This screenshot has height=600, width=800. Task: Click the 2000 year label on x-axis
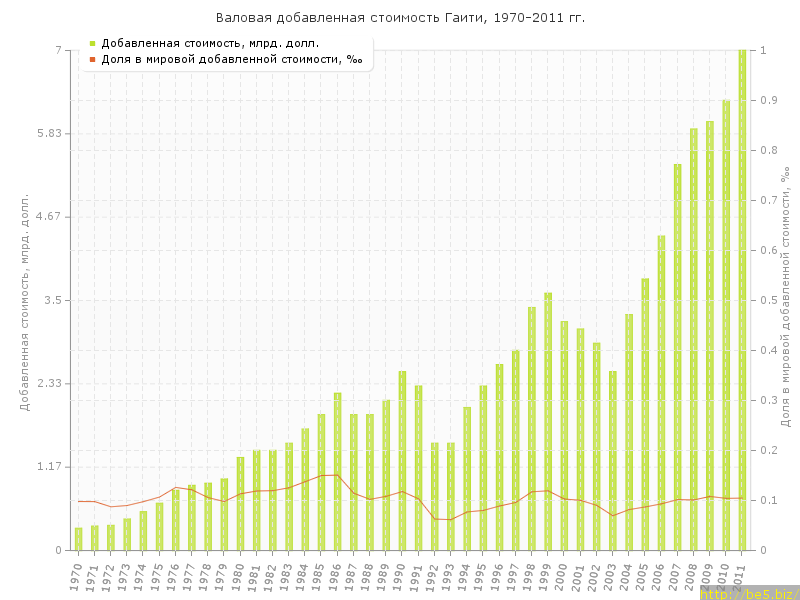click(x=562, y=576)
